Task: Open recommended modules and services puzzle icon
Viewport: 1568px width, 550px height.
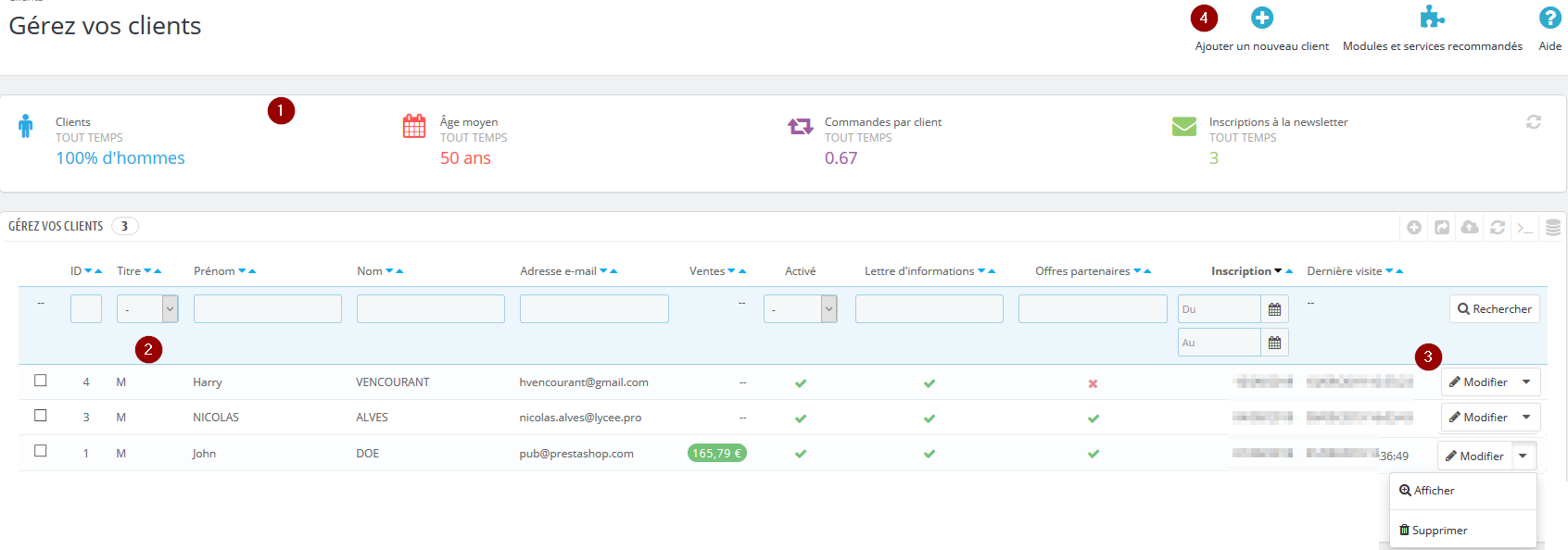Action: point(1432,17)
